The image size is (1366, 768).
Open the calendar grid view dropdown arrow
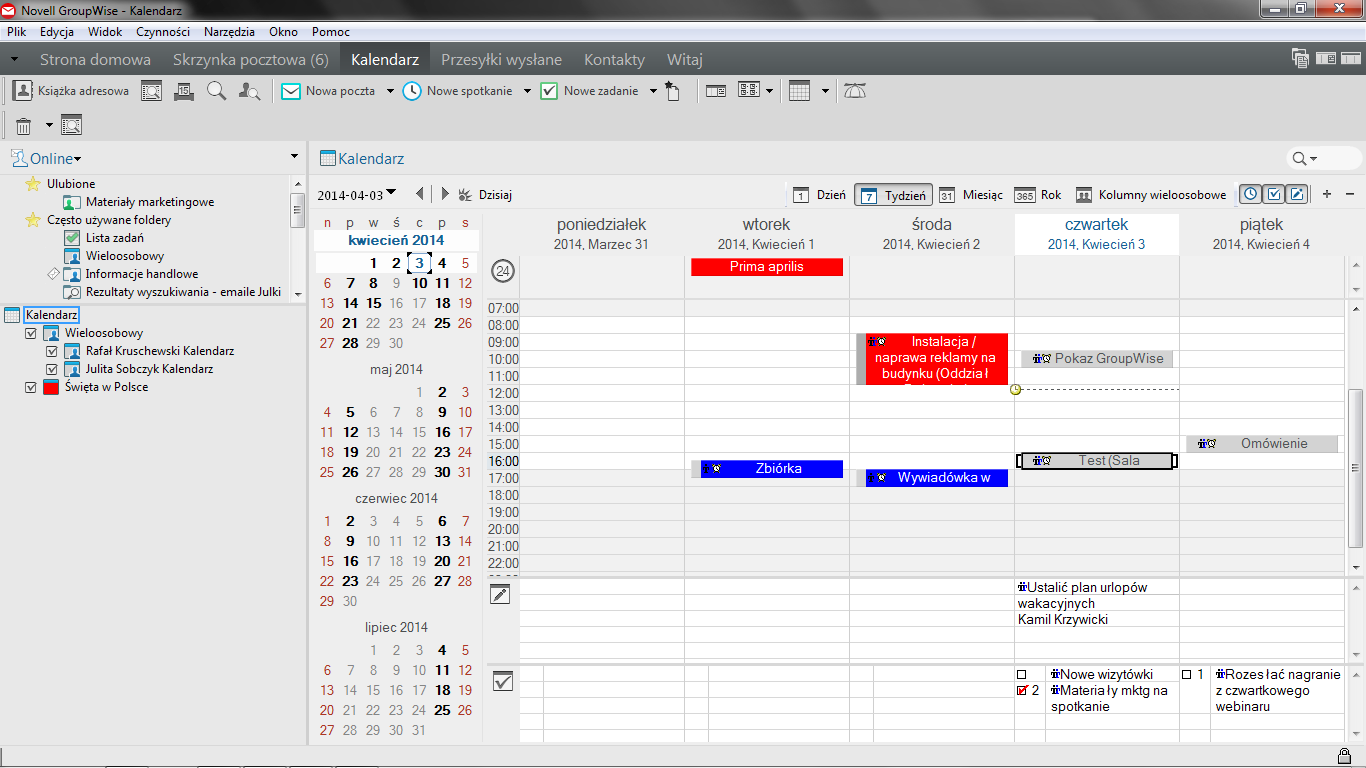point(825,91)
